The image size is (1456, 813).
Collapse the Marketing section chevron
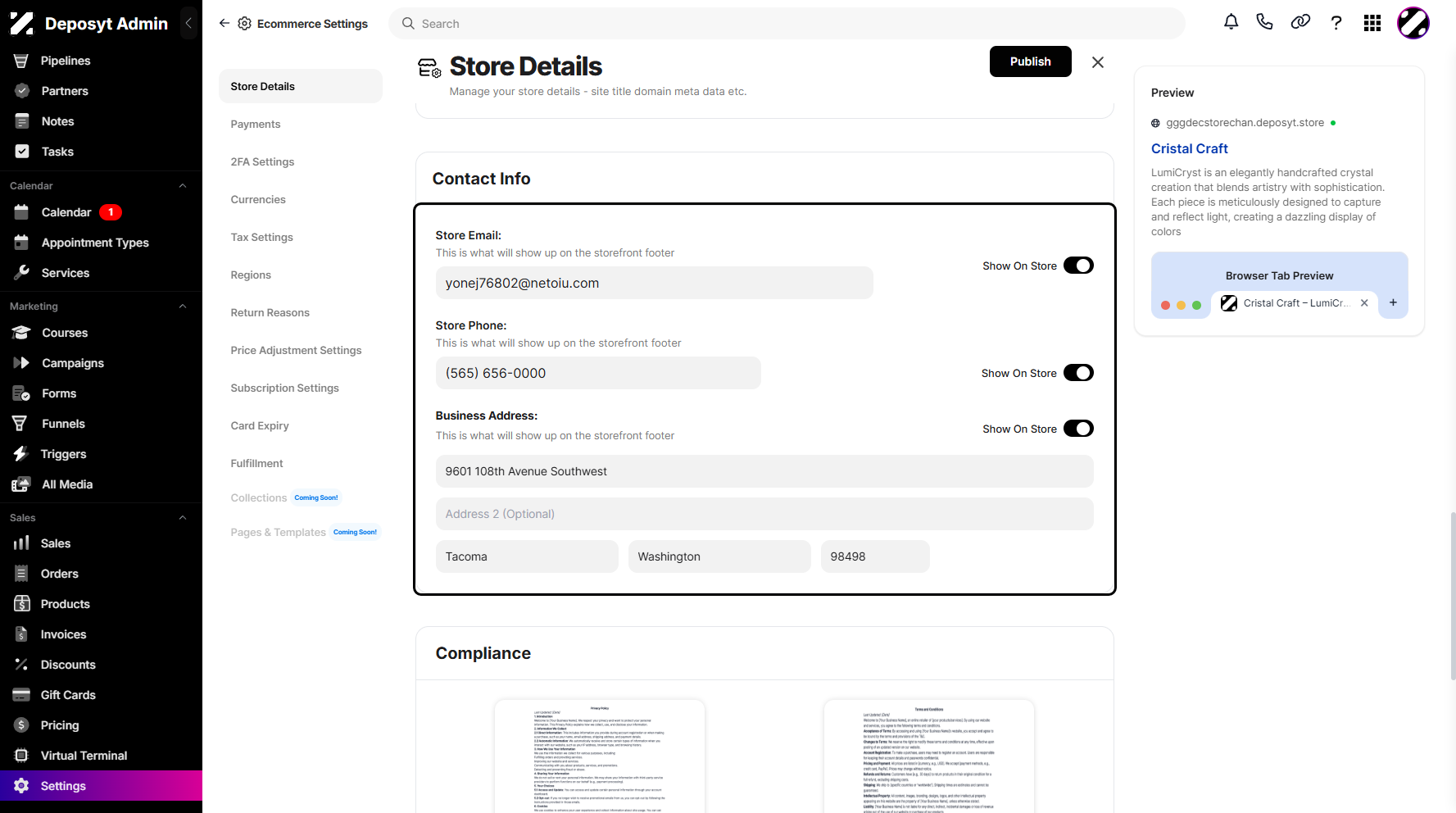point(183,307)
